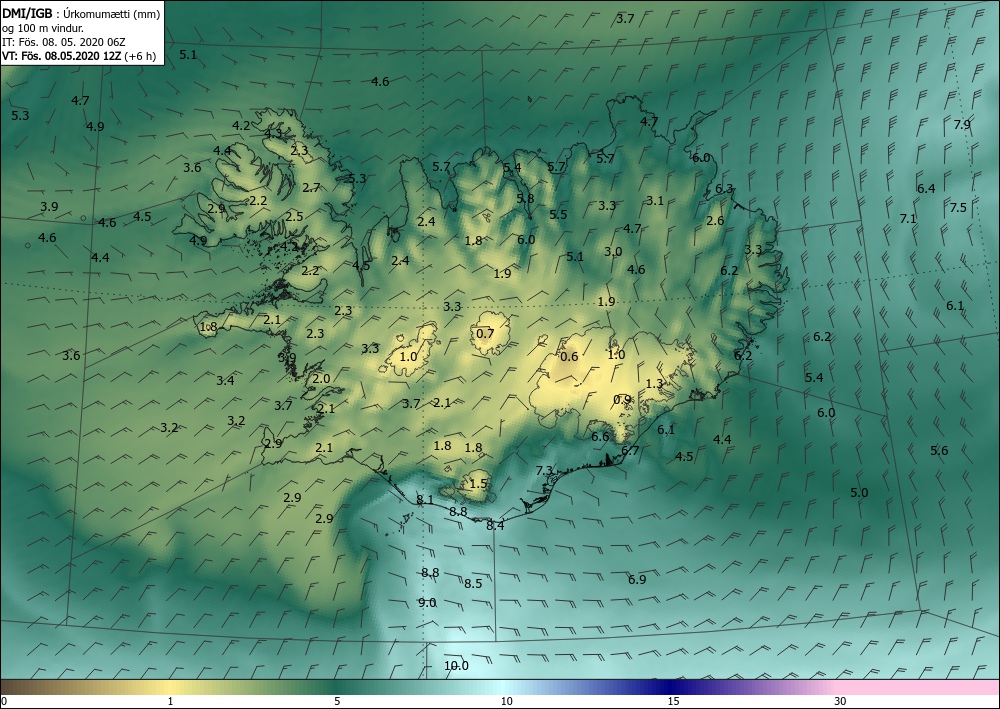The height and width of the screenshot is (709, 1000).
Task: Click the 'DMI/IGB : Úrkomumætti (mm)' title text
Action: click(x=80, y=14)
